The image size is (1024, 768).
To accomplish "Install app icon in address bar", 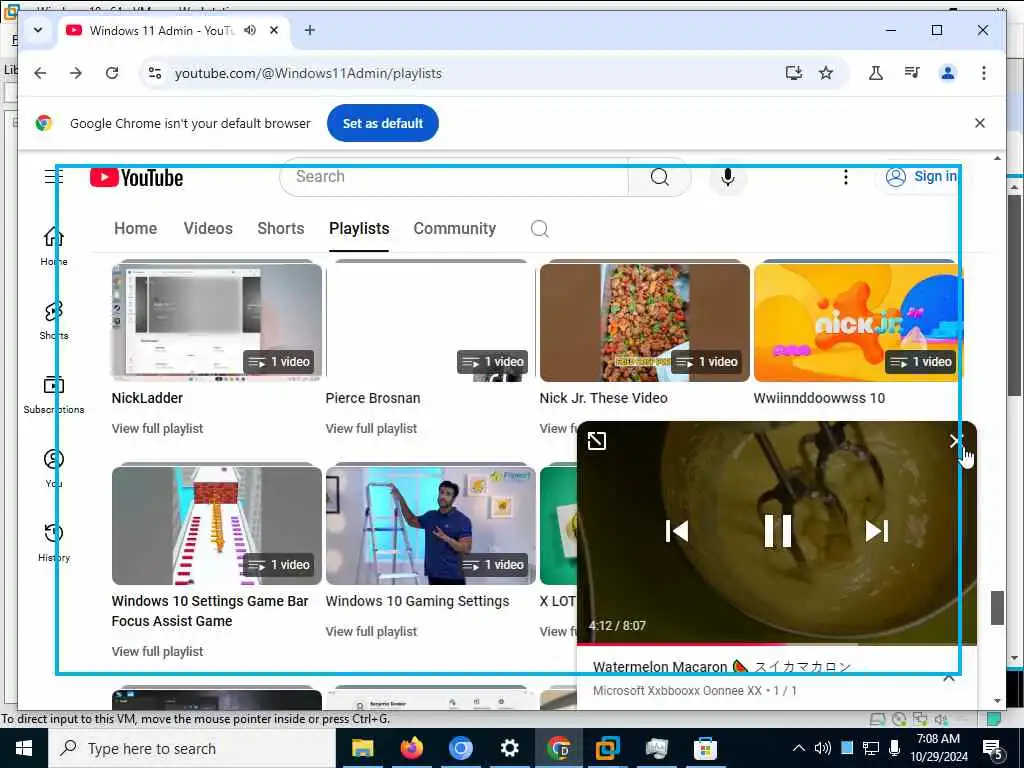I will (793, 73).
